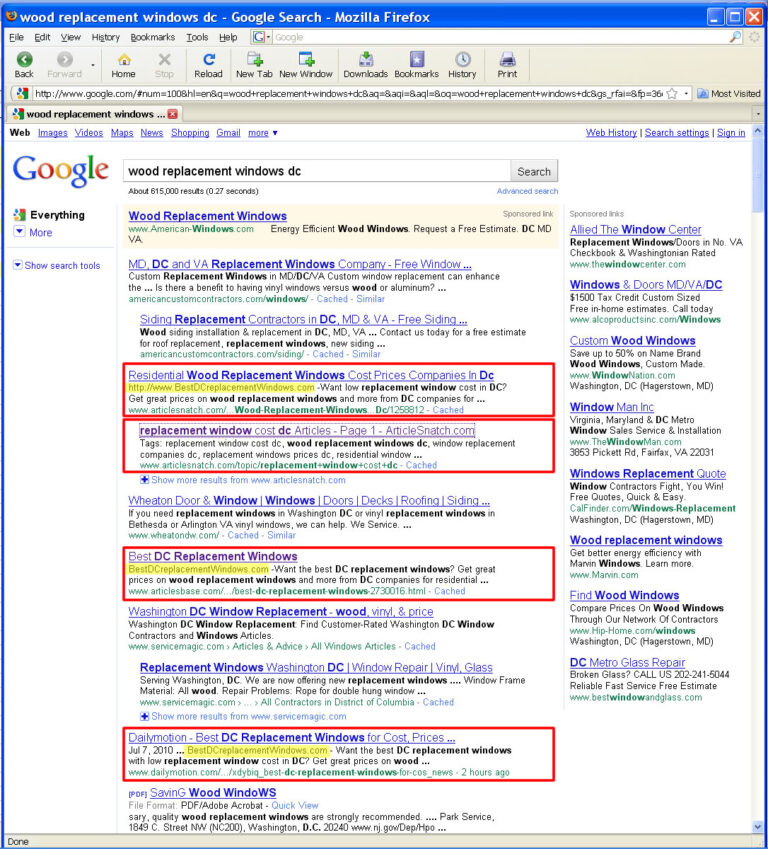Open the History clock icon
768x849 pixels.
coord(462,59)
